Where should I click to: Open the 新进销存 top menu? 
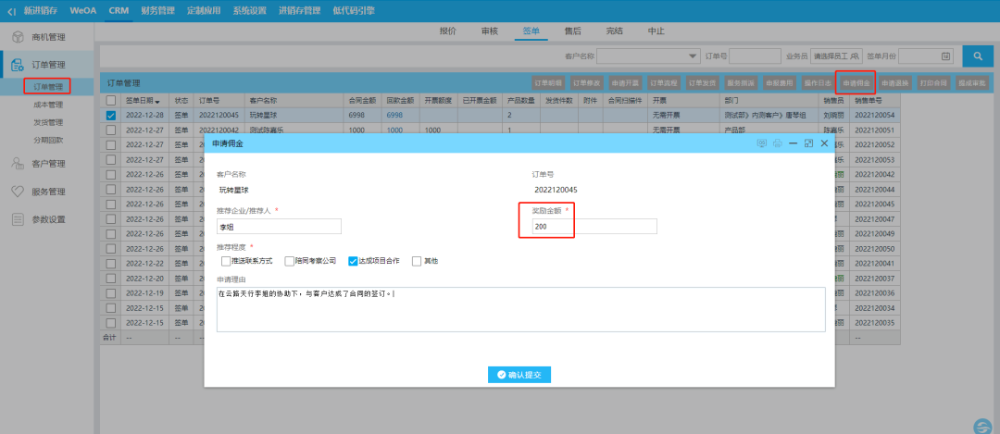pyautogui.click(x=40, y=11)
